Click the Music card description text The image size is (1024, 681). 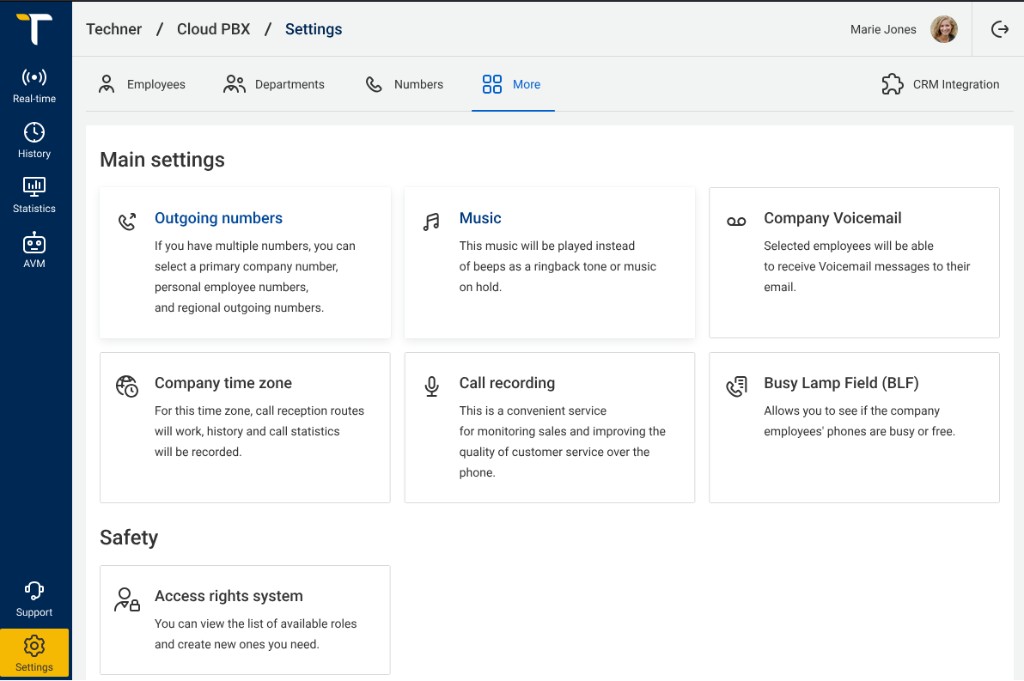pyautogui.click(x=557, y=266)
